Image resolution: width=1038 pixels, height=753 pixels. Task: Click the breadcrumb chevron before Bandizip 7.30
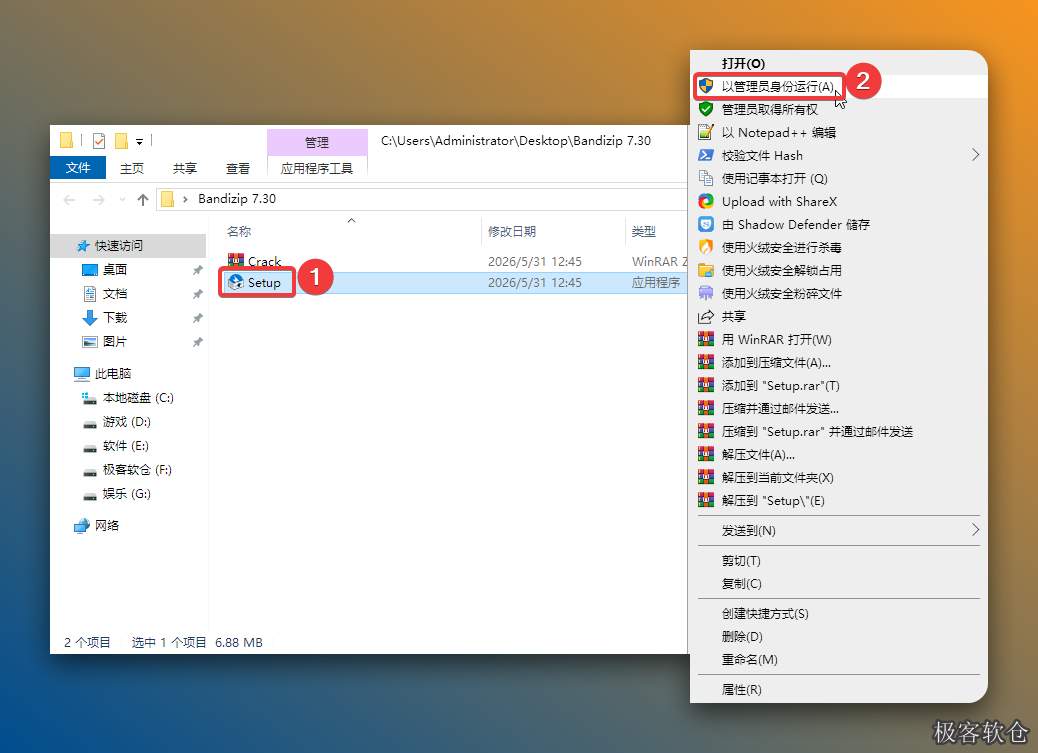[x=185, y=199]
